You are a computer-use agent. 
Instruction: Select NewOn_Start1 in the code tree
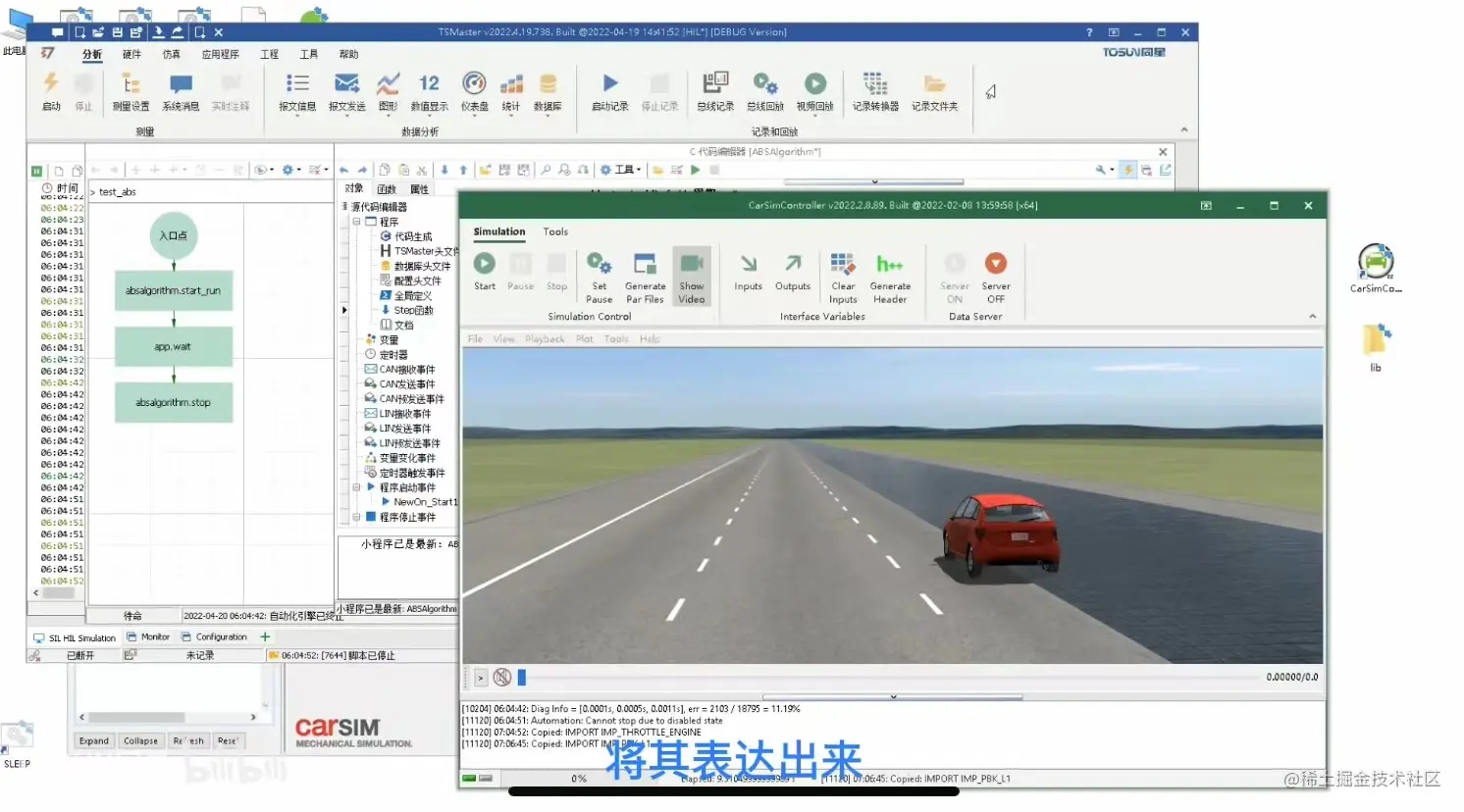[419, 502]
